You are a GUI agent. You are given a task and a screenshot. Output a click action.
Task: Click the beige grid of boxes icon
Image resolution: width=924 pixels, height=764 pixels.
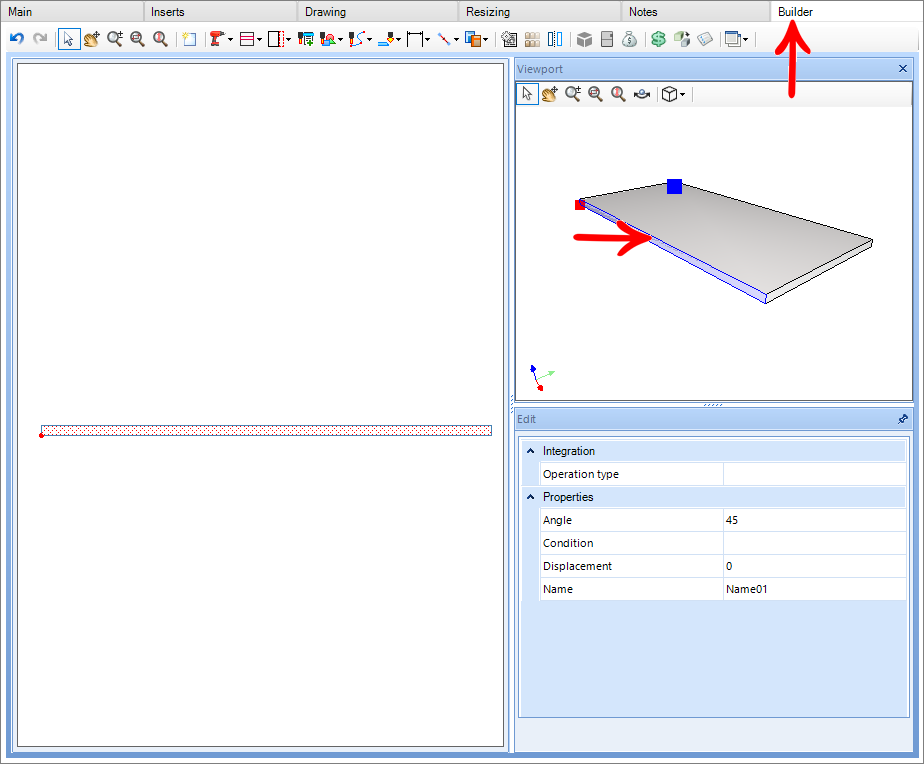pos(532,39)
